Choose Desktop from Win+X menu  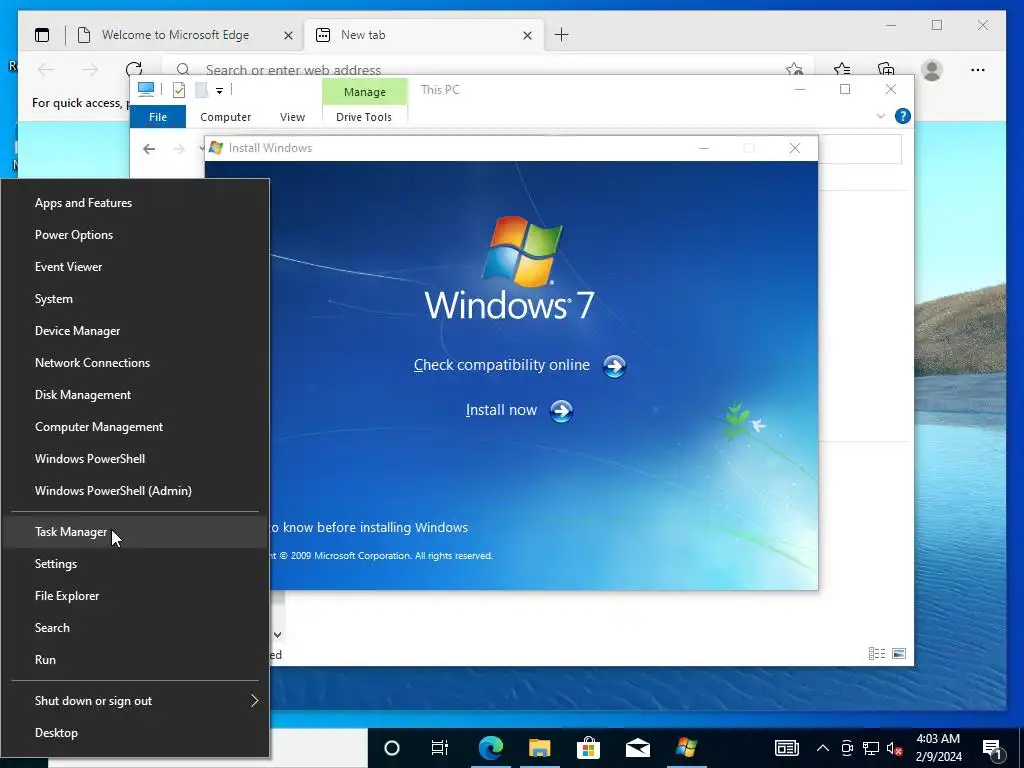(136, 733)
